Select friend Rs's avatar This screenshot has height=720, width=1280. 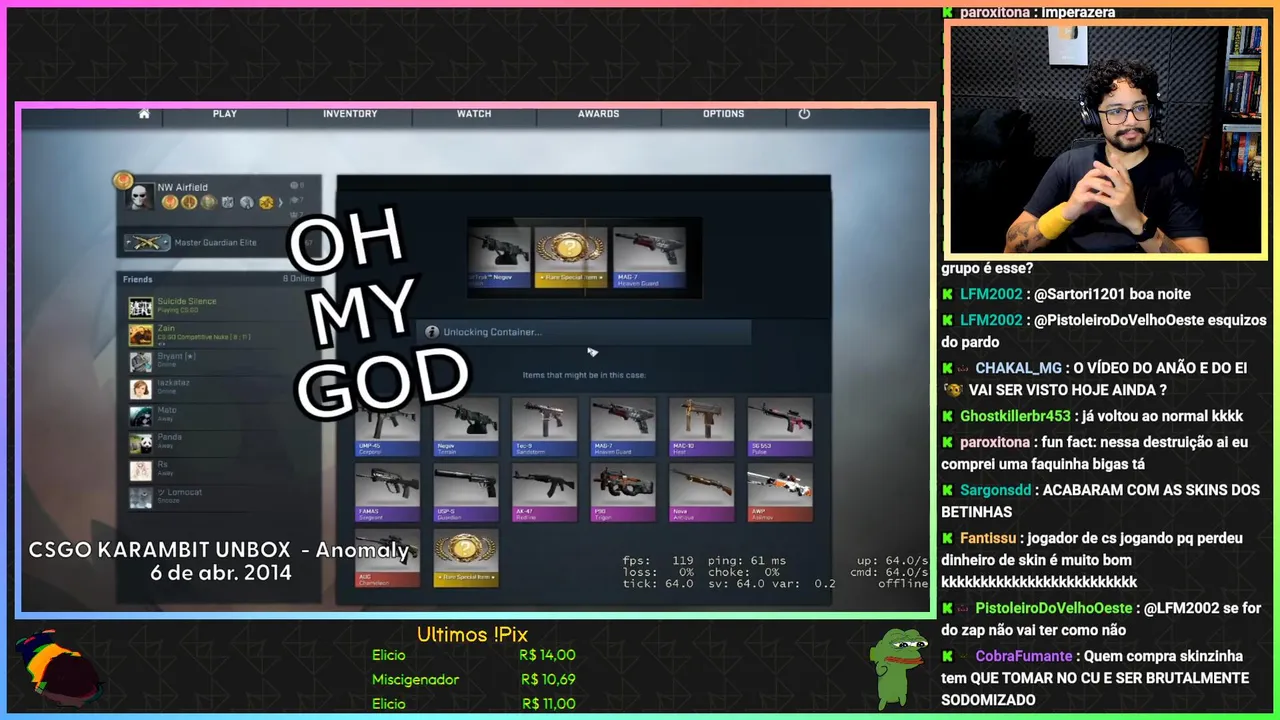[141, 470]
